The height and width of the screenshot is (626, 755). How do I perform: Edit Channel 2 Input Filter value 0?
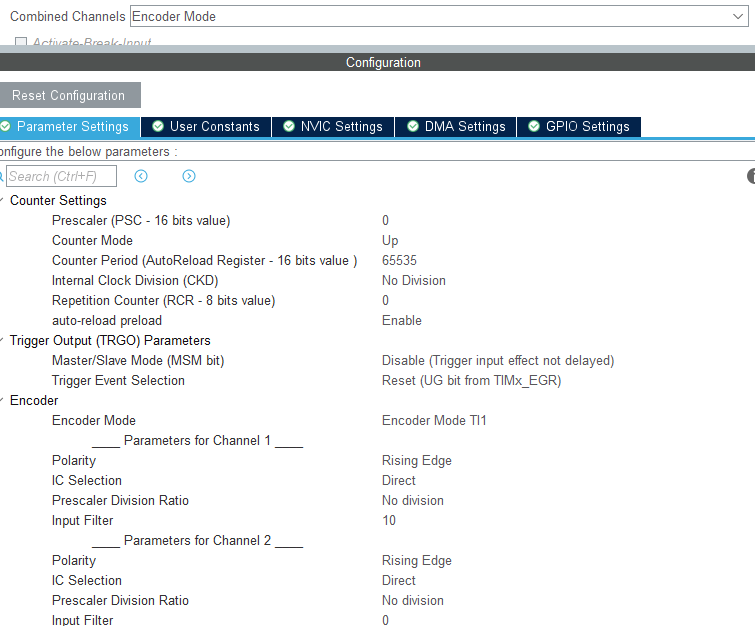pyautogui.click(x=385, y=620)
